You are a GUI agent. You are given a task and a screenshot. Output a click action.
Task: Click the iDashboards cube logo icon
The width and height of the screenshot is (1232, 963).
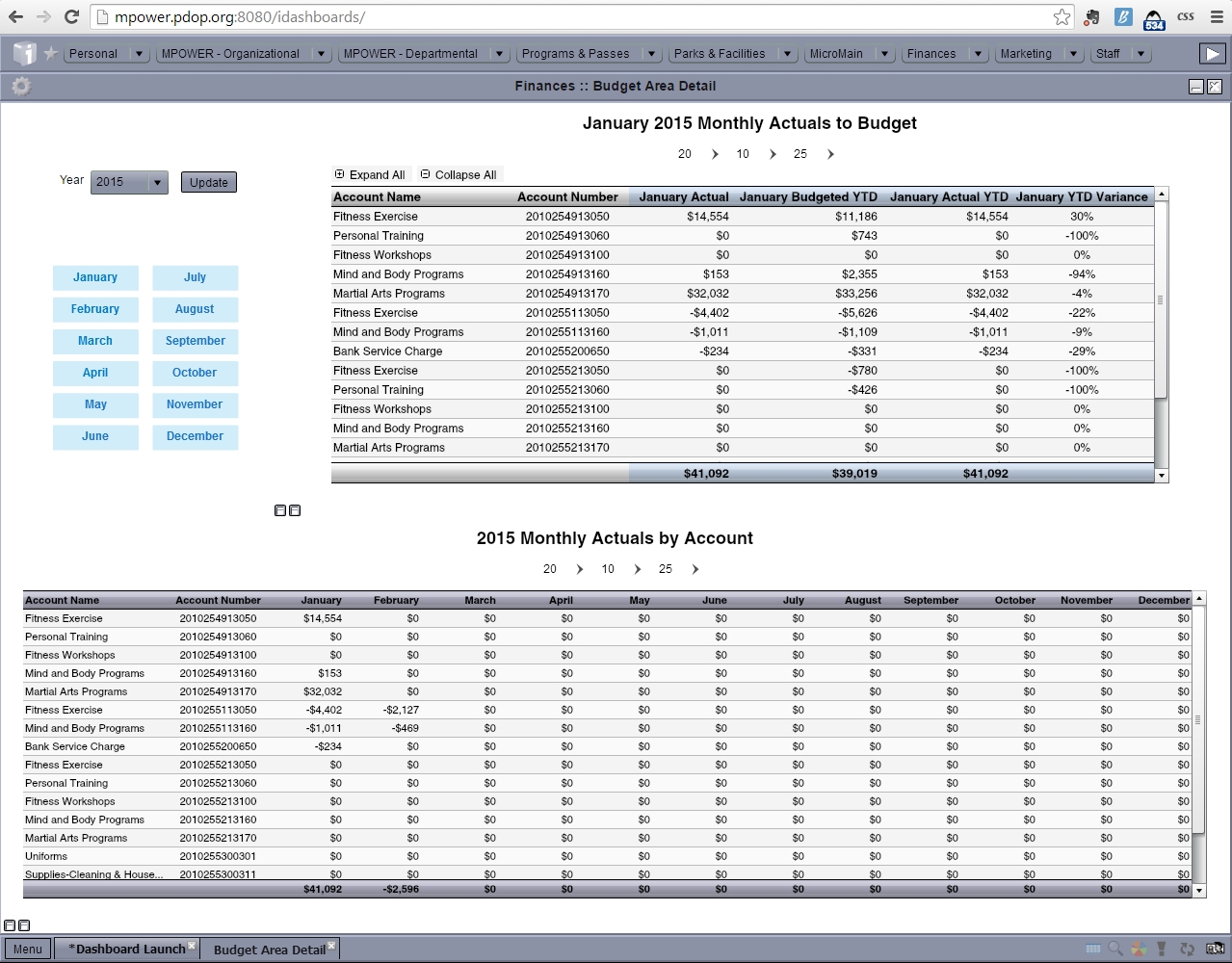pyautogui.click(x=24, y=54)
